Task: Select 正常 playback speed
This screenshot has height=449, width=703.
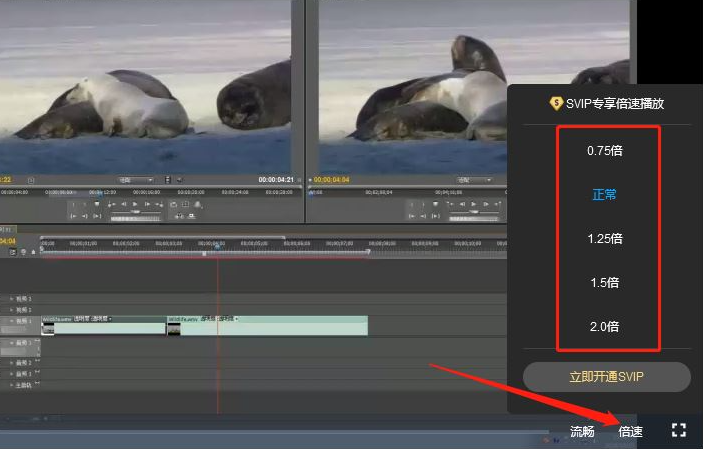Action: [604, 194]
